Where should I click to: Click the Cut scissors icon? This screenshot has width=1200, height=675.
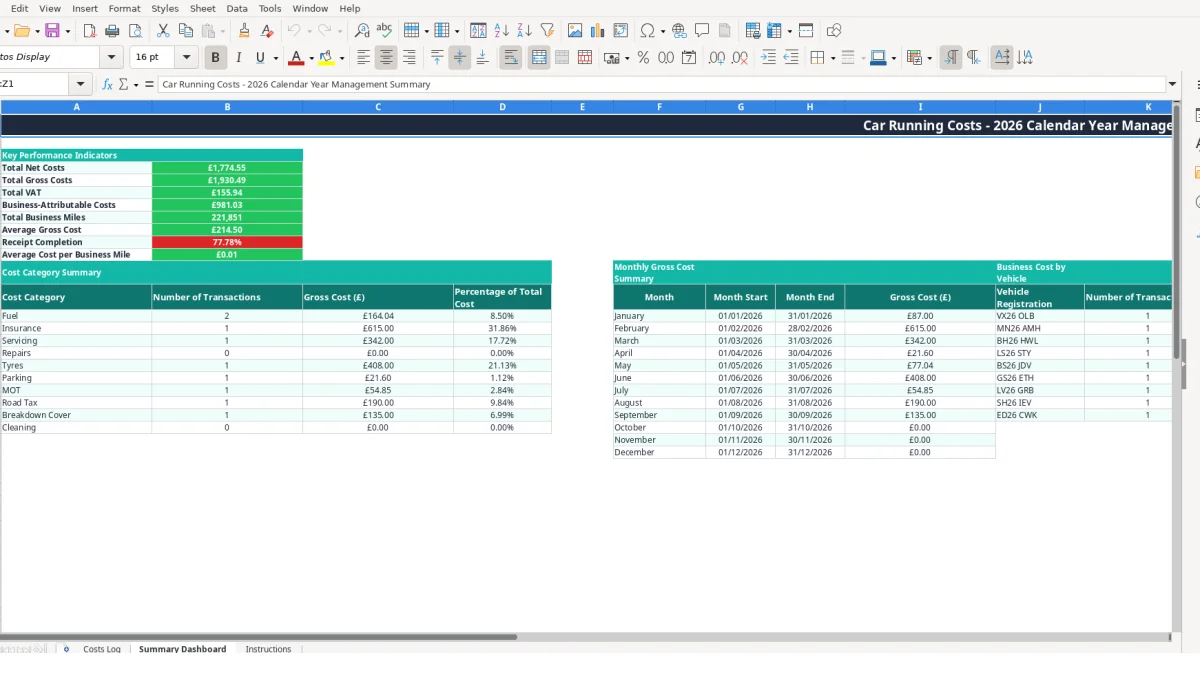[x=163, y=31]
